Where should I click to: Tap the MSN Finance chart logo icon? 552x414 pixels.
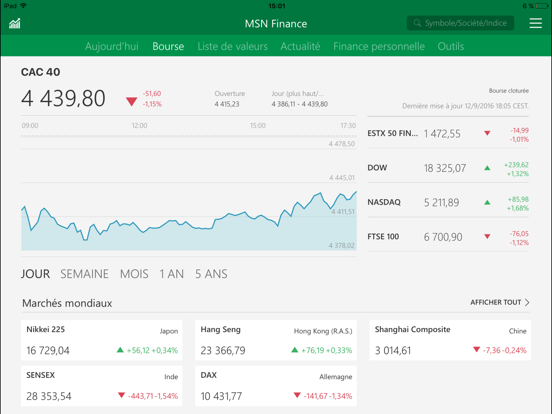click(x=15, y=24)
